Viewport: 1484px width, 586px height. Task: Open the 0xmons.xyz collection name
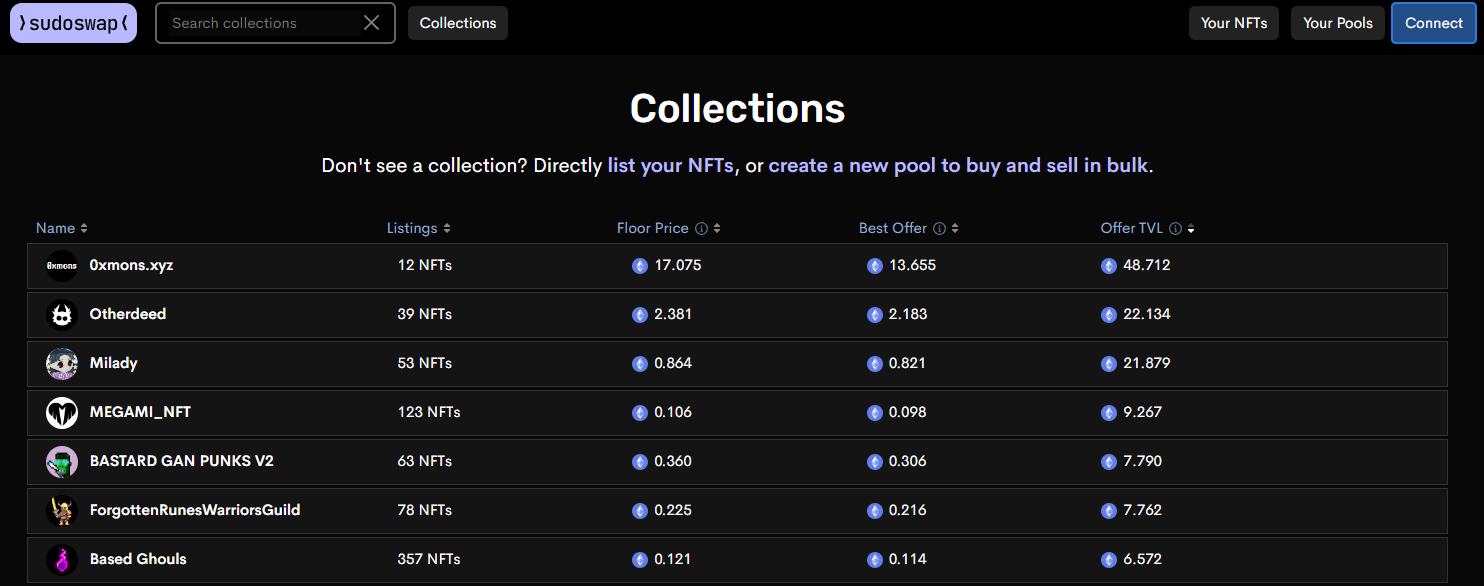pyautogui.click(x=132, y=266)
